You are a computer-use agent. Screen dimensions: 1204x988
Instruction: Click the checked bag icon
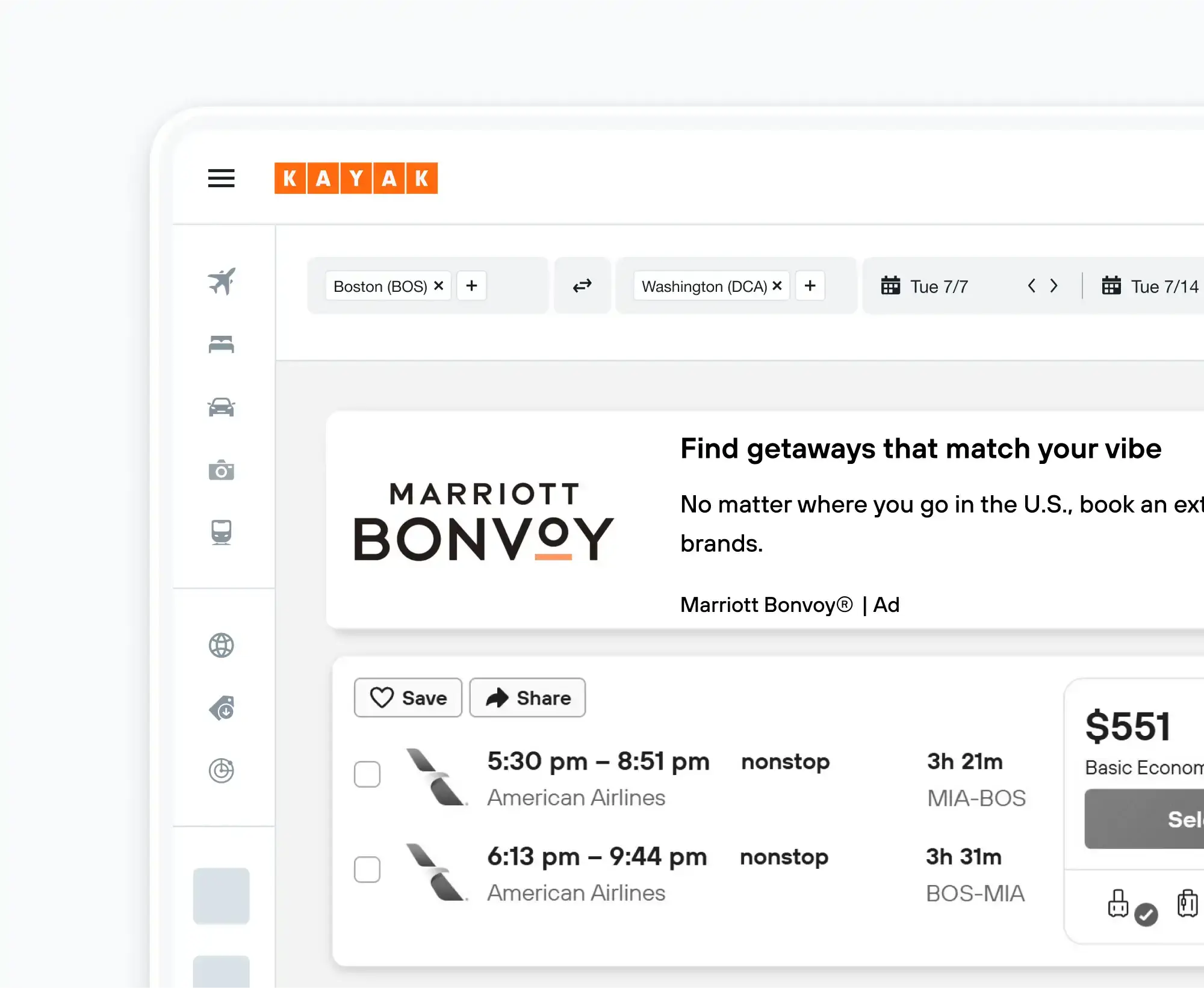click(1188, 904)
